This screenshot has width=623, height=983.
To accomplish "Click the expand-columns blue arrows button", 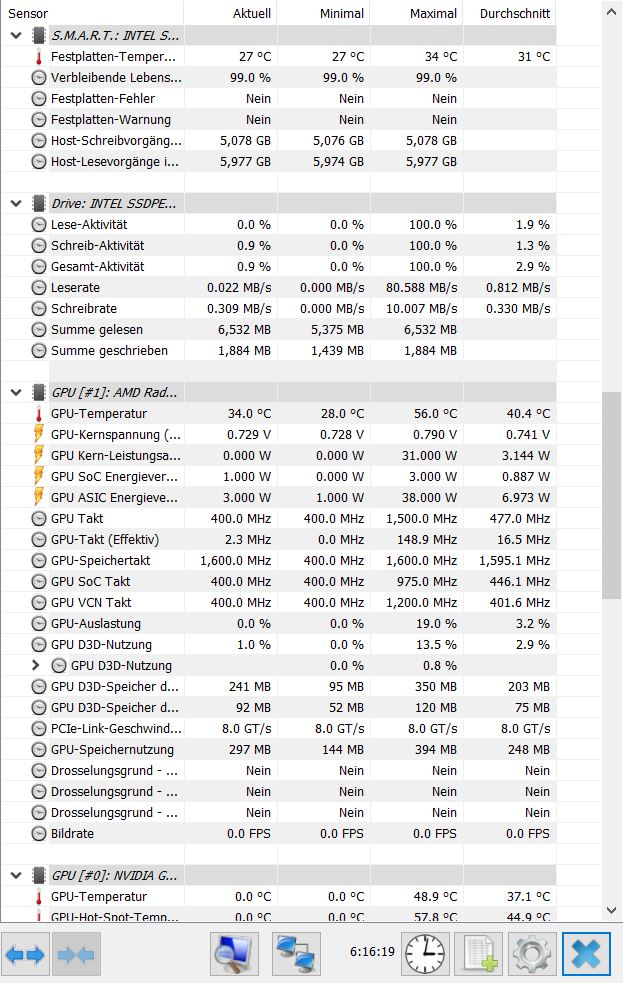I will pyautogui.click(x=25, y=955).
